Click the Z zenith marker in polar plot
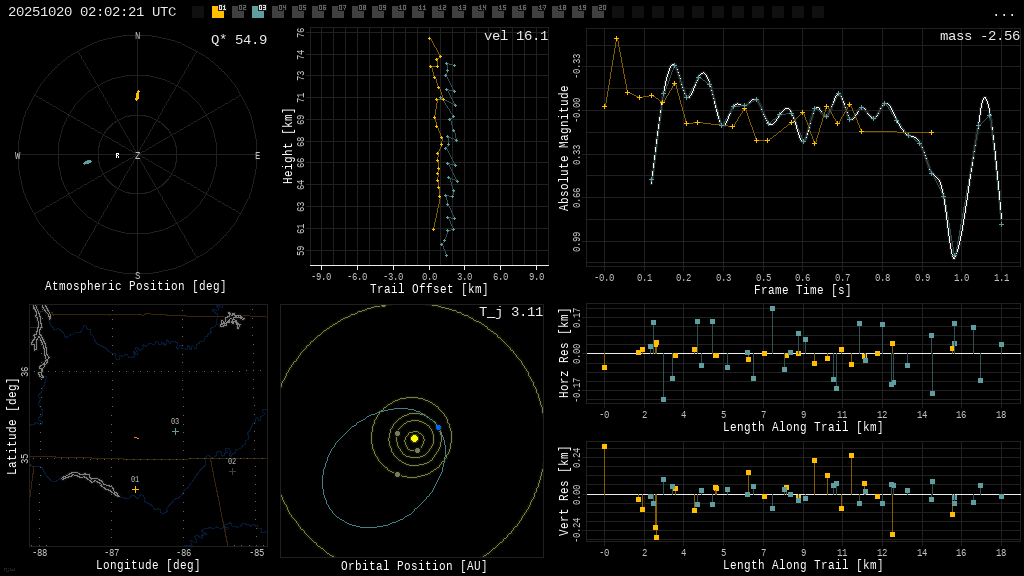This screenshot has height=576, width=1024. tap(138, 156)
